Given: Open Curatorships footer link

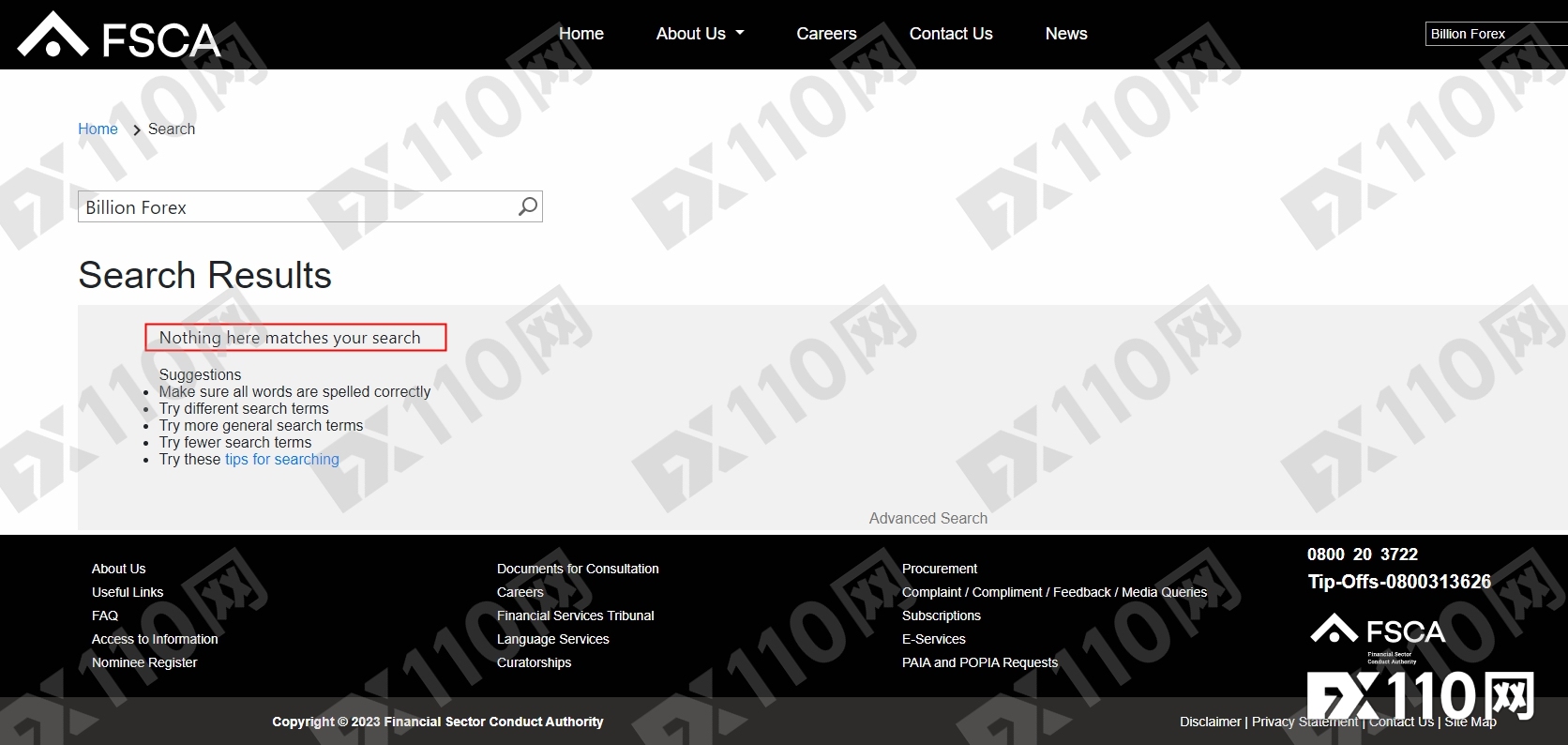Looking at the screenshot, I should pyautogui.click(x=534, y=662).
